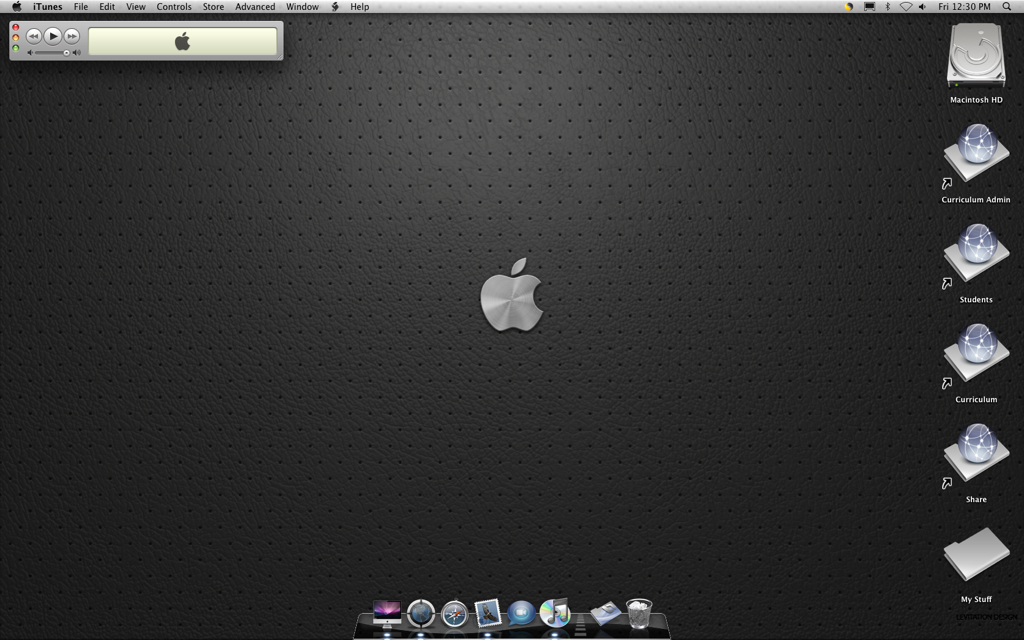Image resolution: width=1024 pixels, height=640 pixels.
Task: Open the Store menu in menu bar
Action: pos(213,7)
